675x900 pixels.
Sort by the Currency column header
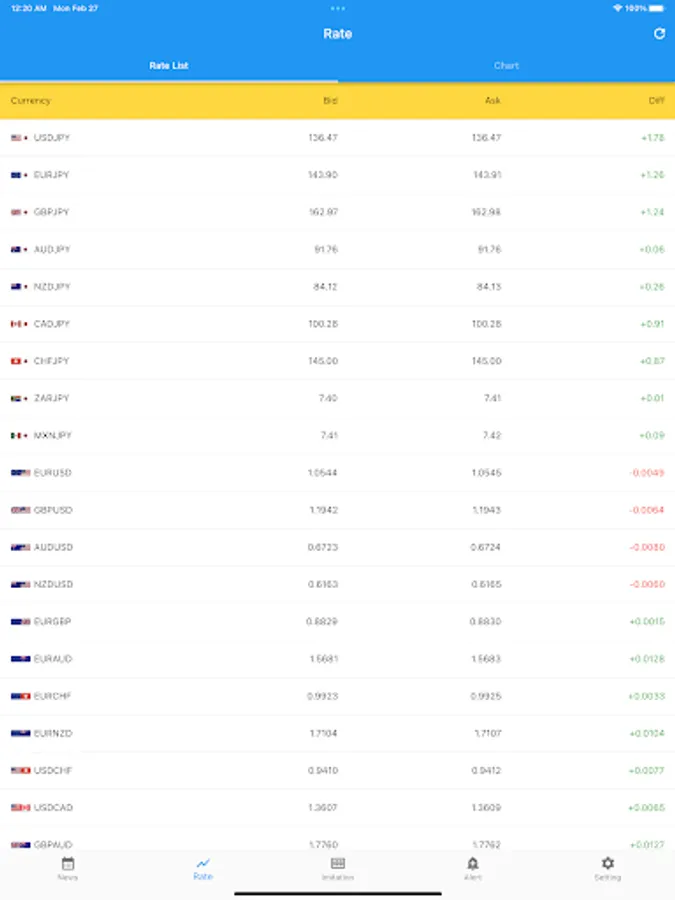coord(31,101)
